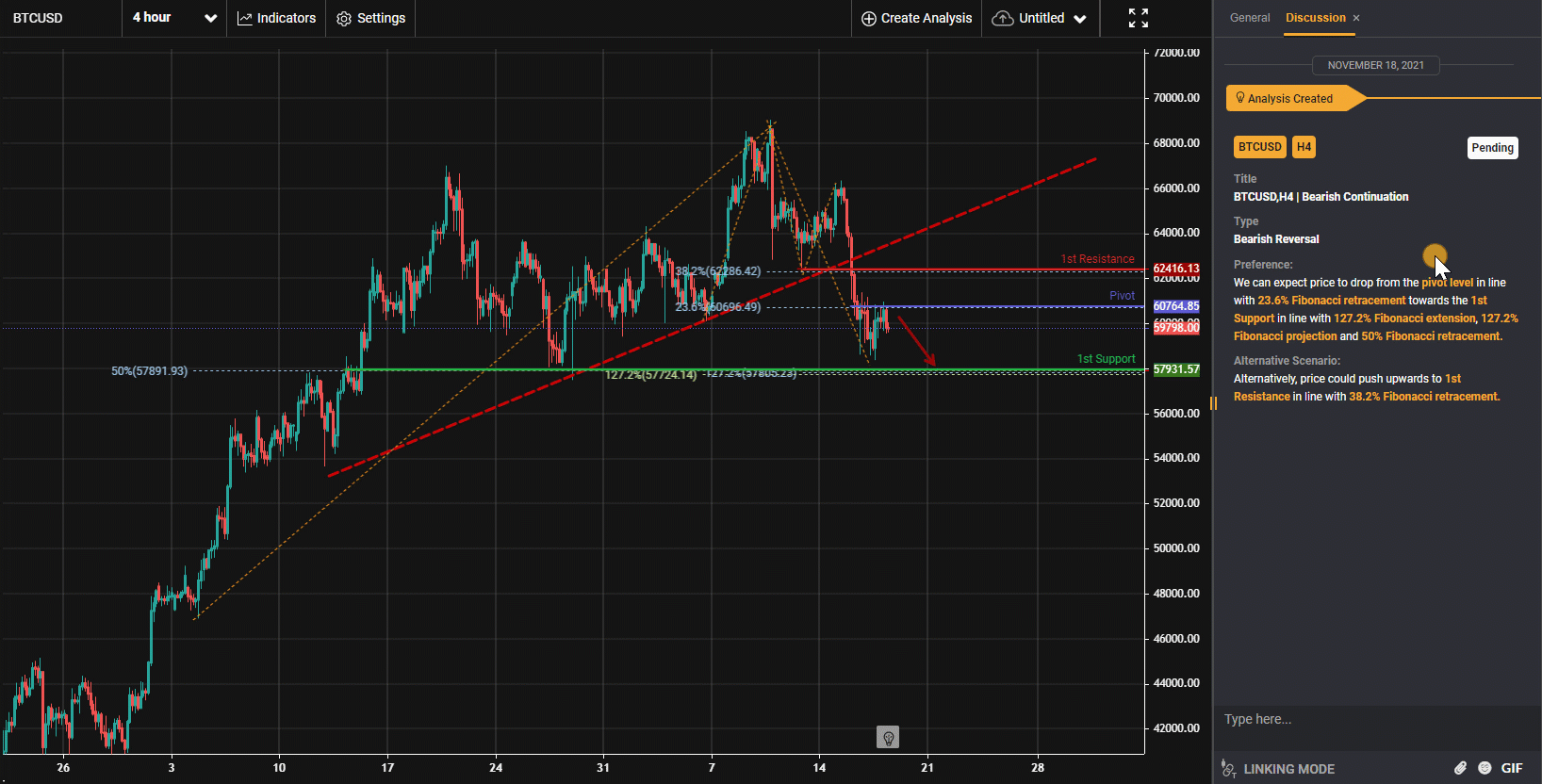Click the time axis label 26
Viewport: 1542px width, 784px height.
[63, 768]
